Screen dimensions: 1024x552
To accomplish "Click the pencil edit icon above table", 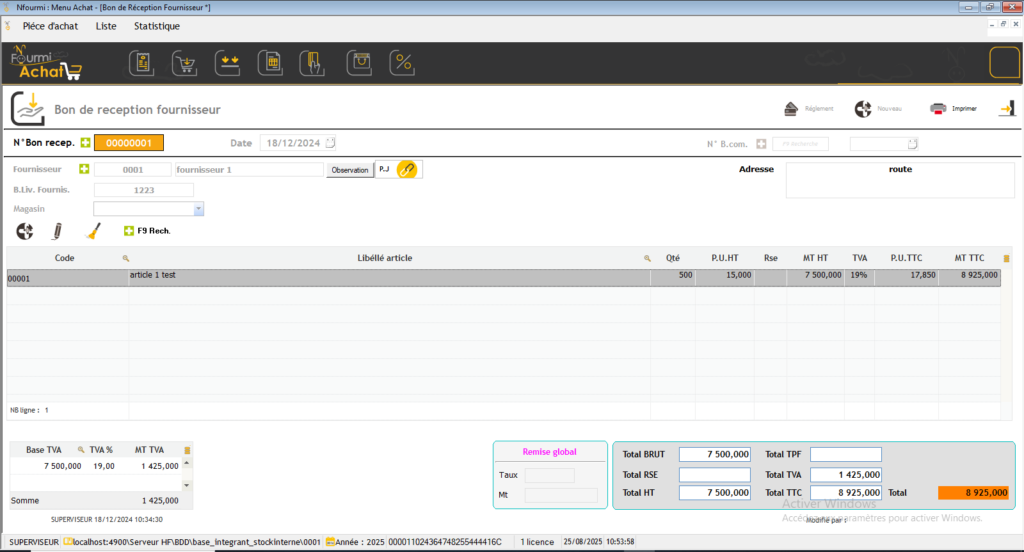I will [x=57, y=231].
